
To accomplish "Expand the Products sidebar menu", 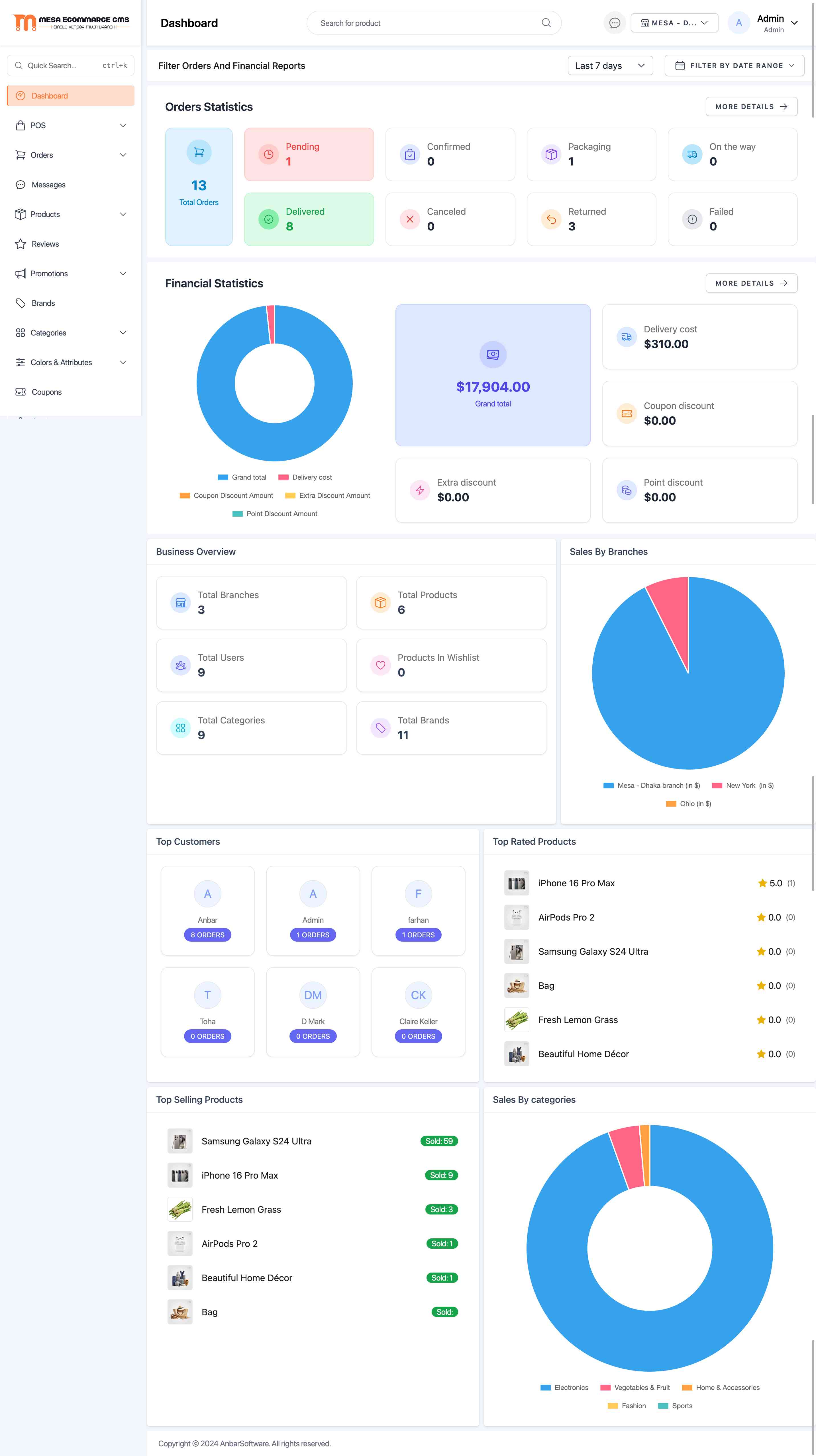I will (x=71, y=214).
